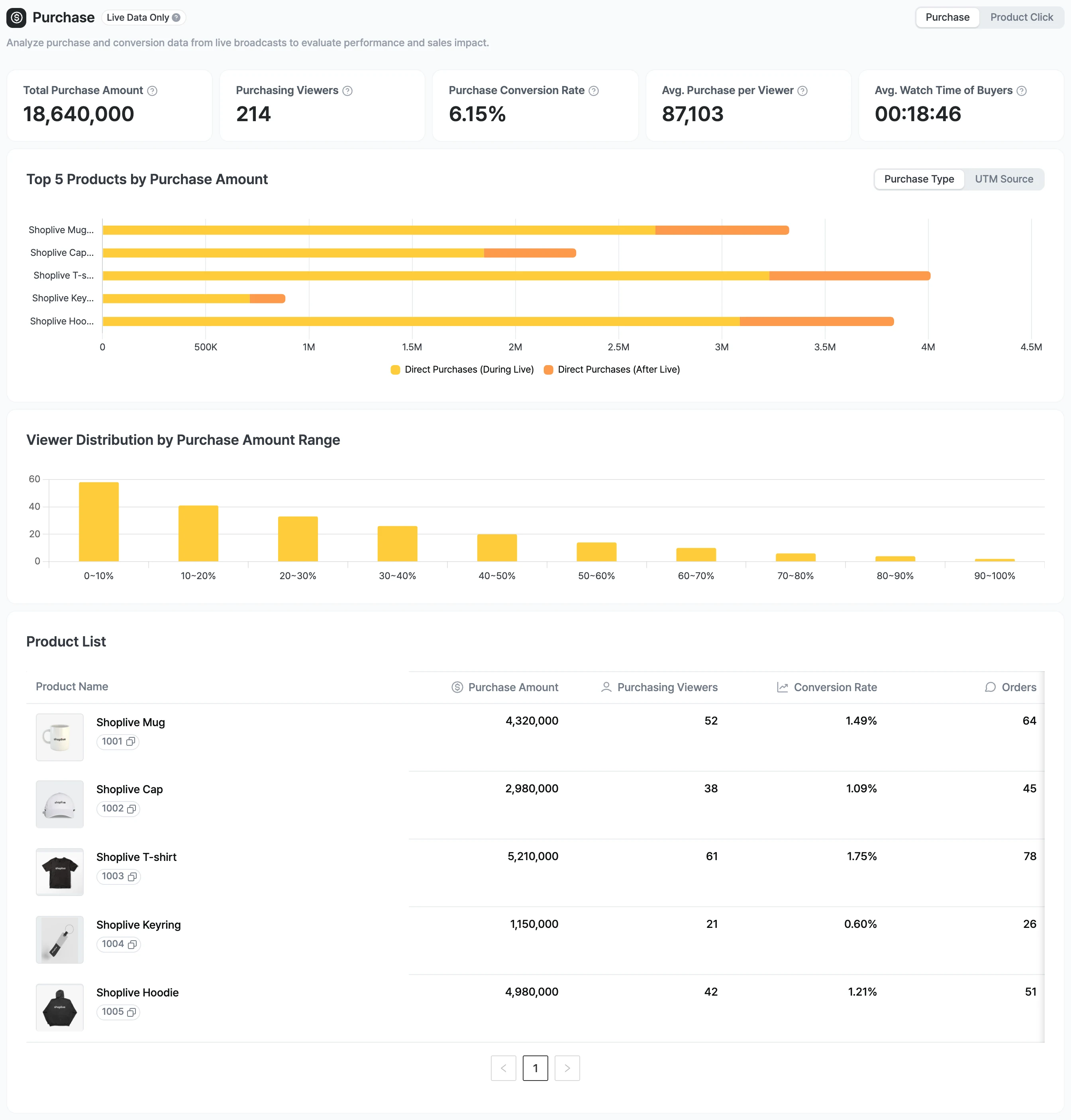The height and width of the screenshot is (1120, 1071).
Task: Click the Orders column speech bubble icon
Action: point(991,687)
